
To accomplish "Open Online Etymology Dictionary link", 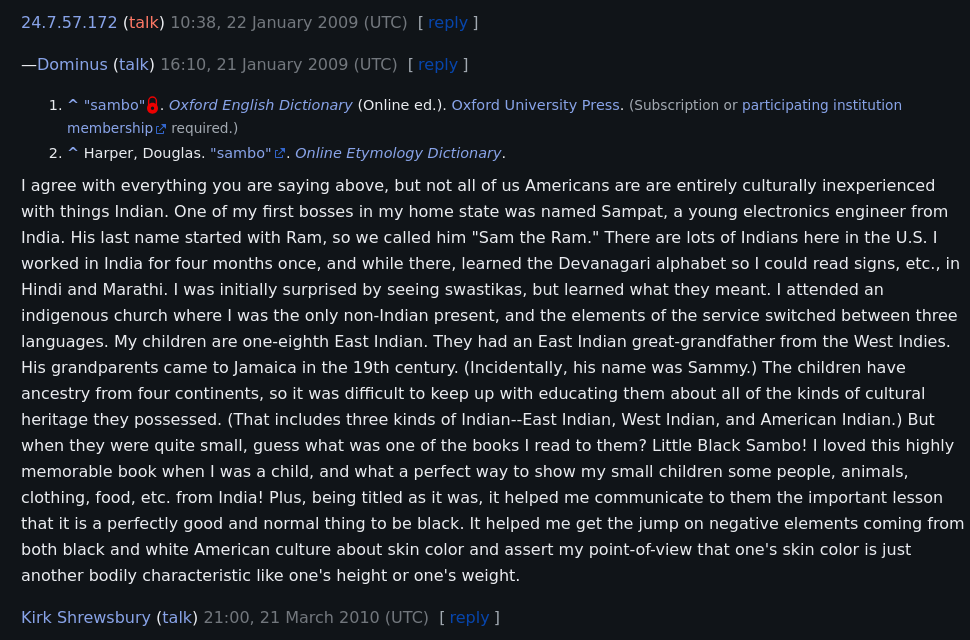I will click(398, 153).
